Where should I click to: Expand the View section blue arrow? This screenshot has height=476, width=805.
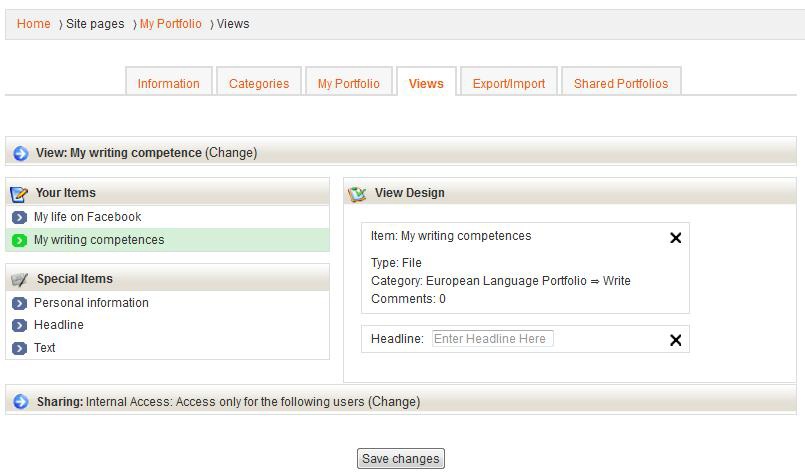pos(20,153)
